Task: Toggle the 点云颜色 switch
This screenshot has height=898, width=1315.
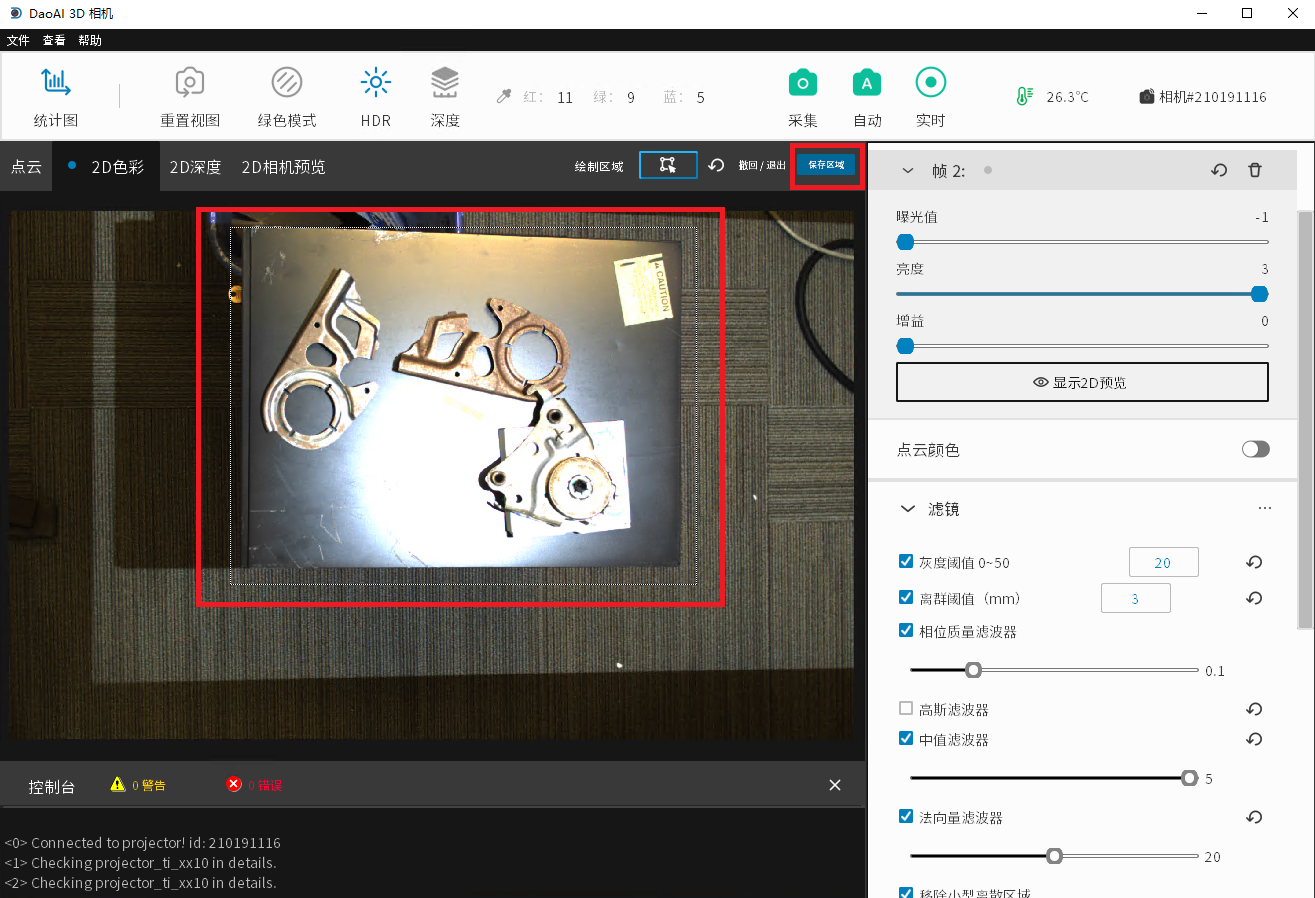Action: coord(1255,449)
